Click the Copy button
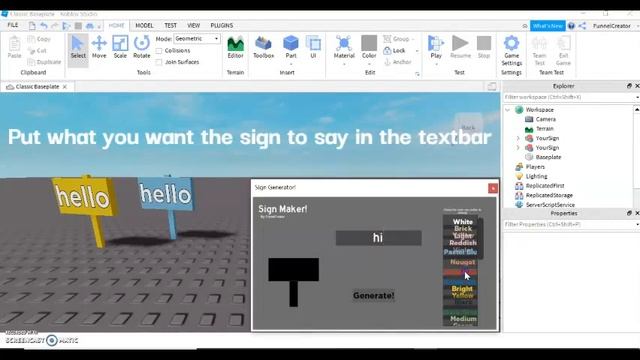This screenshot has height=360, width=640. [x=39, y=39]
